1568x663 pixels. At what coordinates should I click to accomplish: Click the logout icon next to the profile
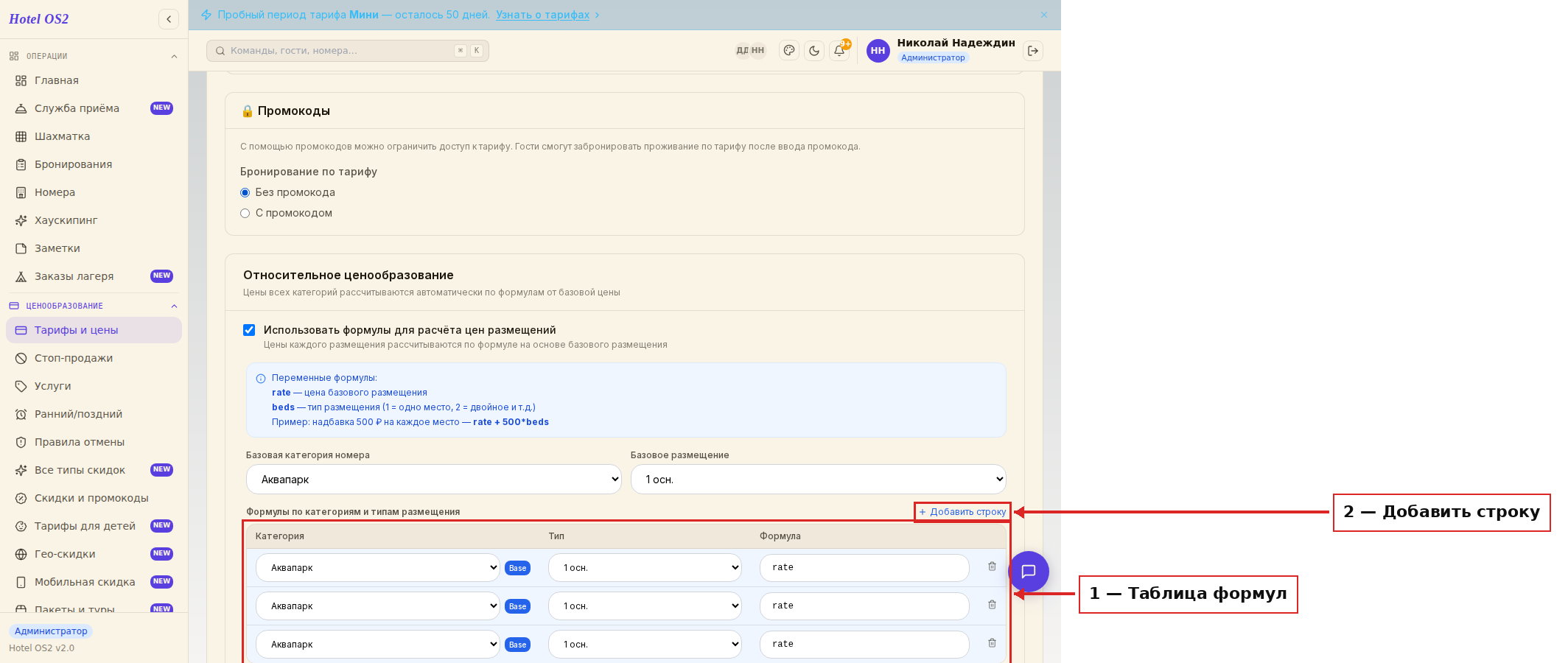[1033, 51]
